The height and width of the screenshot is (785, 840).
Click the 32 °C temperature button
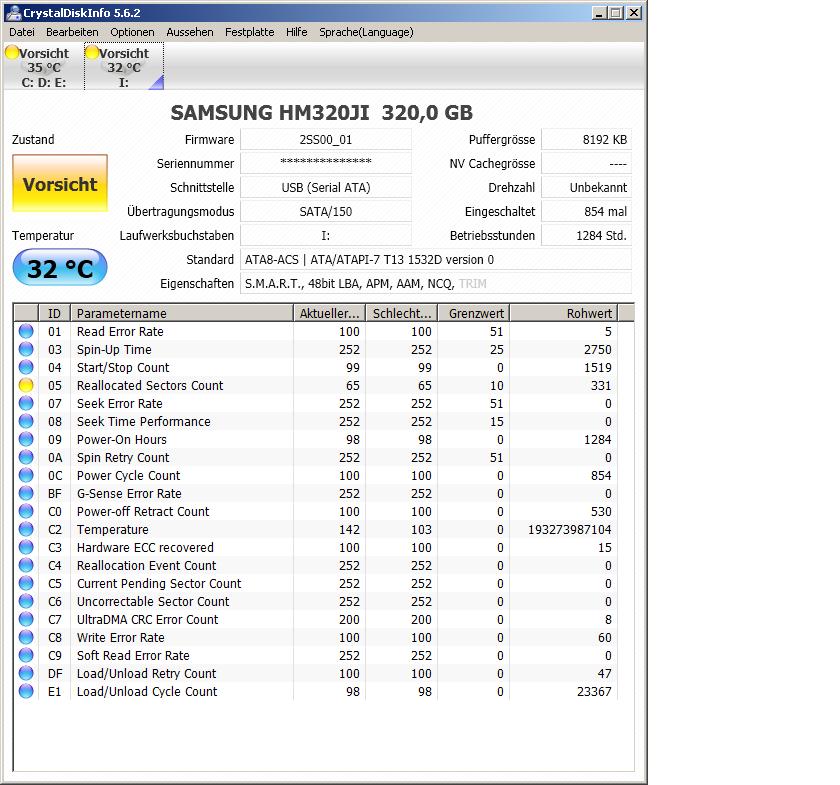(60, 267)
